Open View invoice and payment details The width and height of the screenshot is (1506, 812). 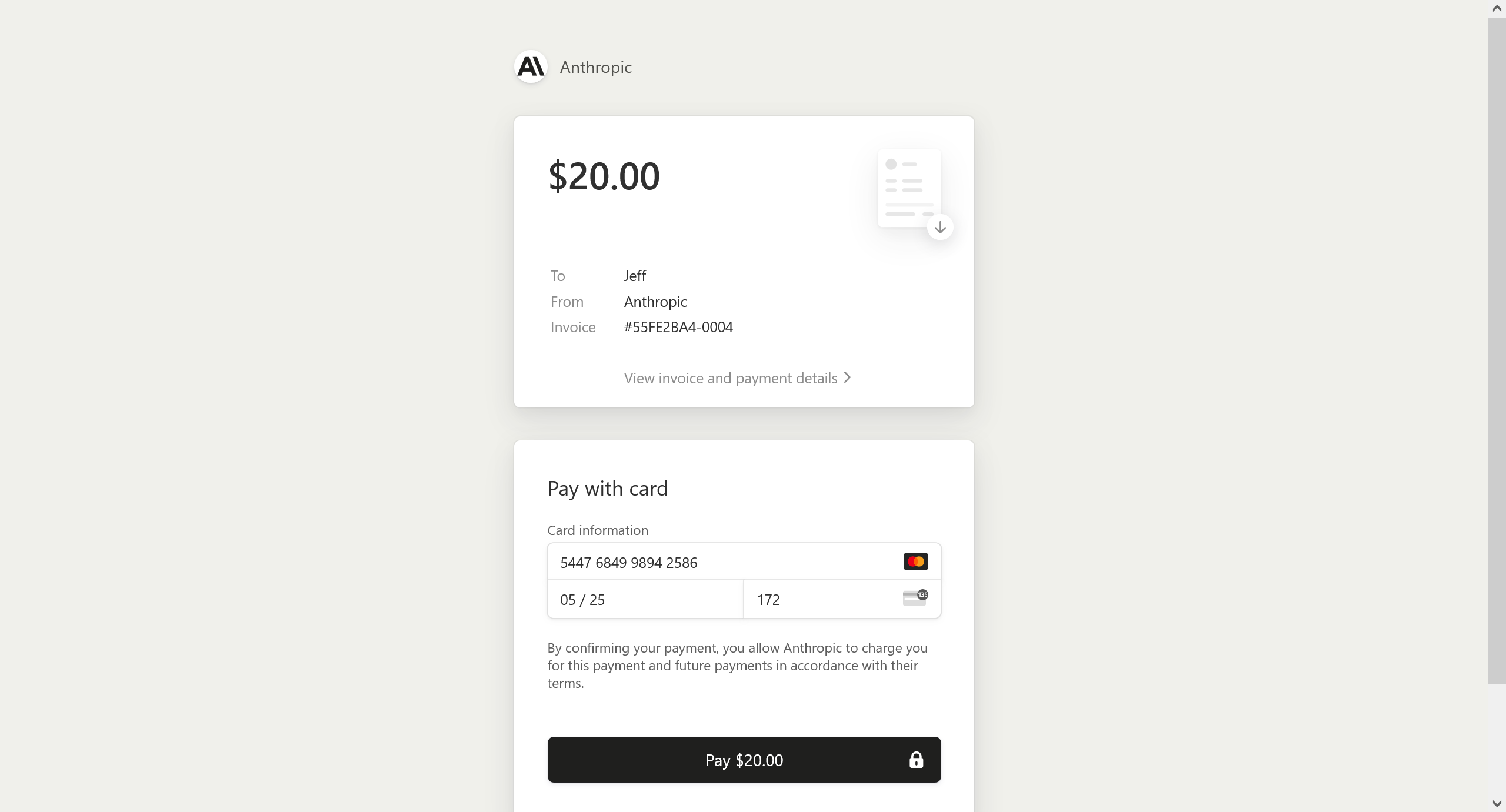pyautogui.click(x=731, y=378)
